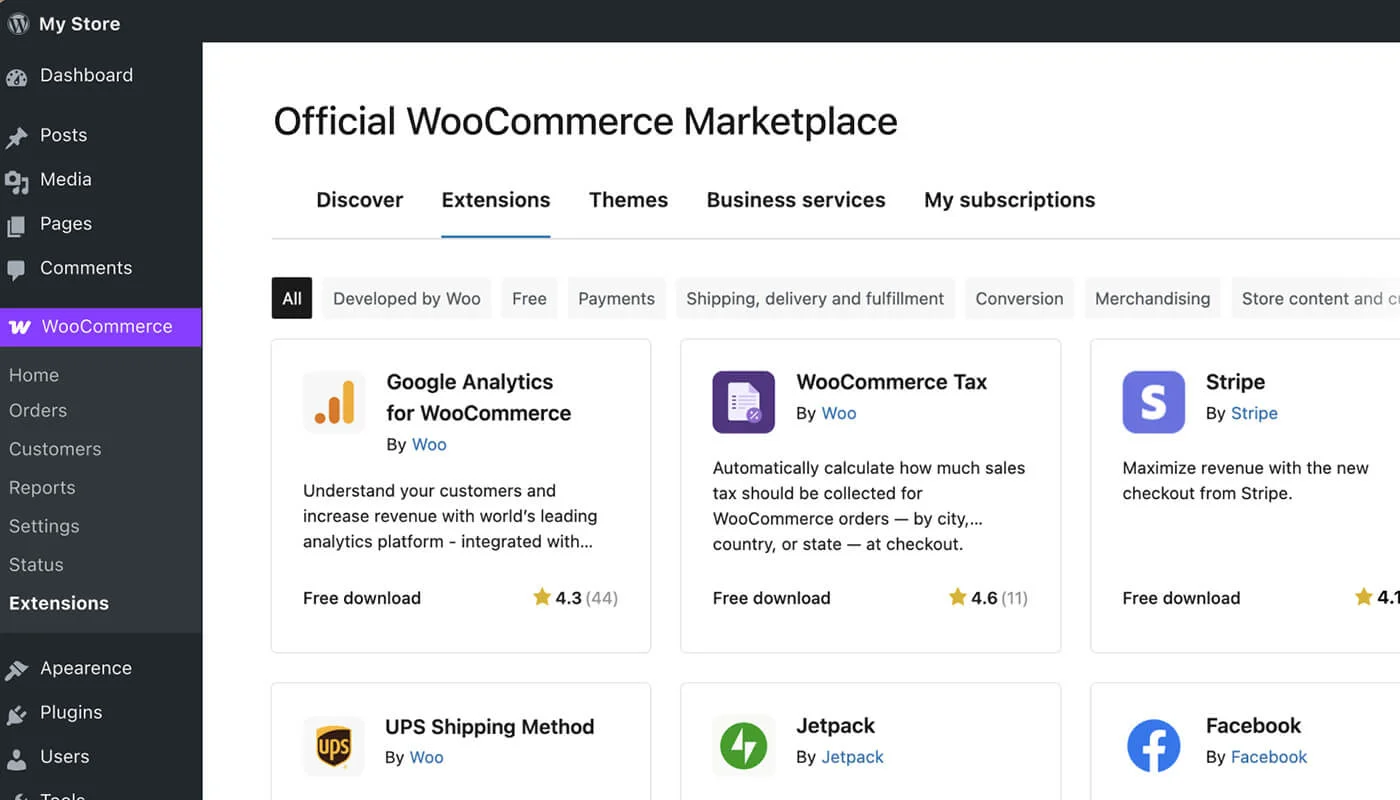Switch to the Themes tab
The height and width of the screenshot is (800, 1400).
[x=628, y=199]
